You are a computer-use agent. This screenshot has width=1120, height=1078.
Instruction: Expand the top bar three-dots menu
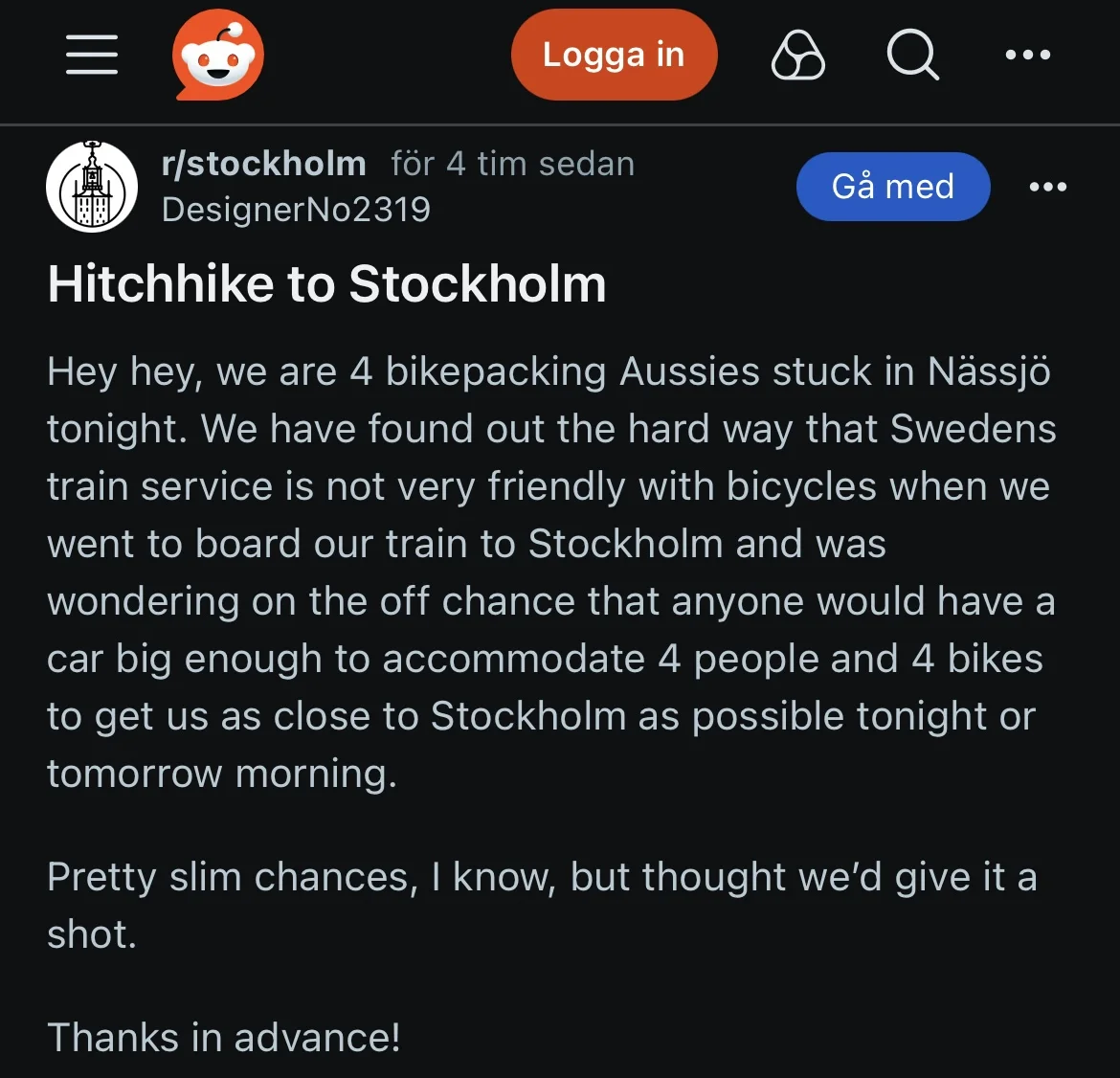1028,55
